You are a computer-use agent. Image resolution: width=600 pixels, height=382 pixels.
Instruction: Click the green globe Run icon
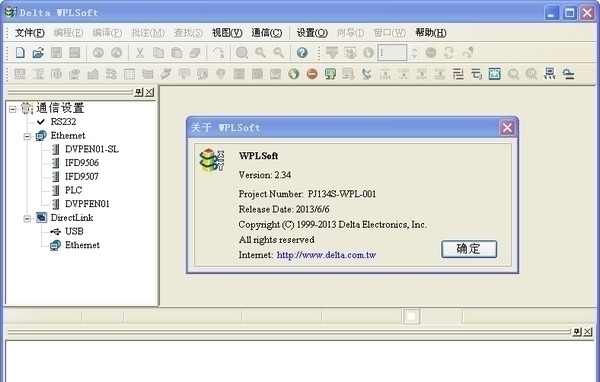[x=293, y=73]
